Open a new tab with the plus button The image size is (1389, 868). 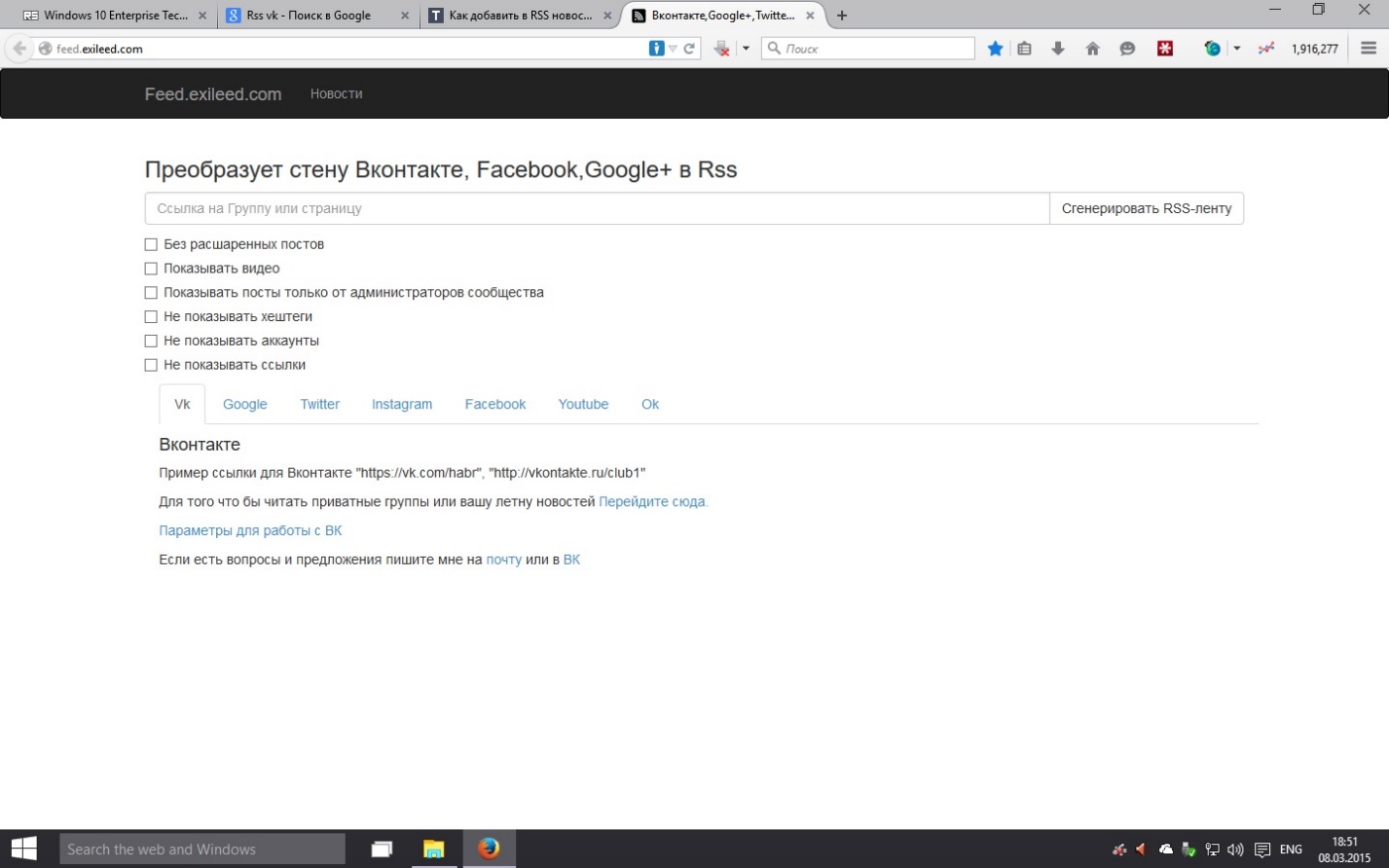(842, 16)
